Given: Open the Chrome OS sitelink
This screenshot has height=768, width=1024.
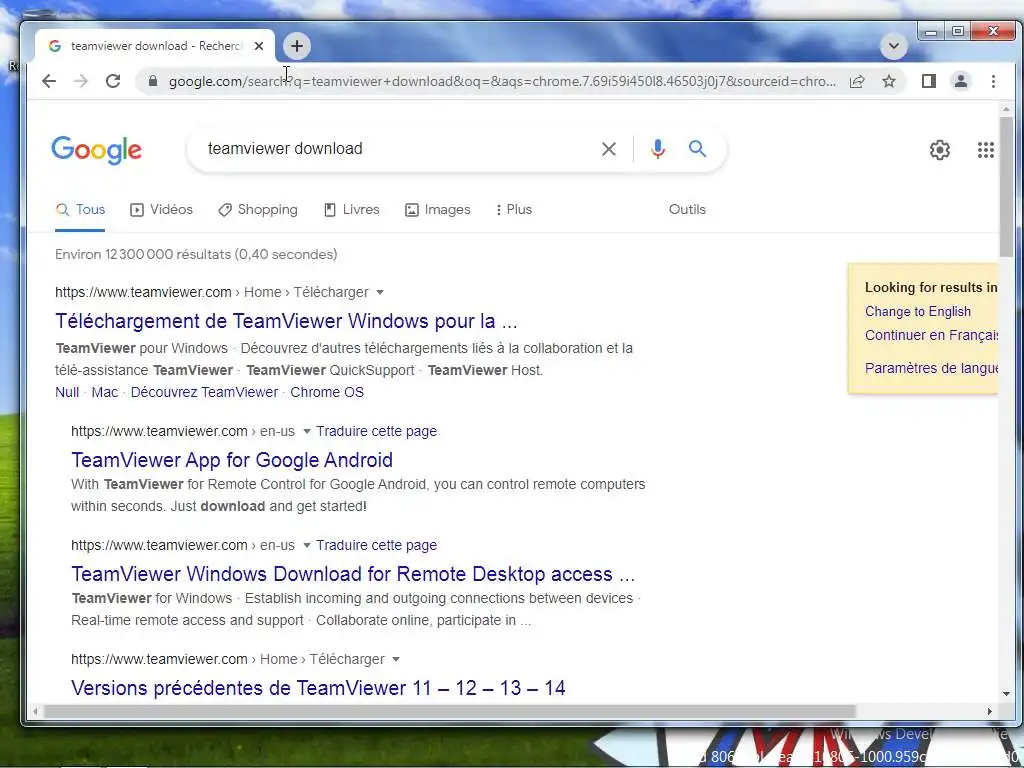Looking at the screenshot, I should pos(327,392).
